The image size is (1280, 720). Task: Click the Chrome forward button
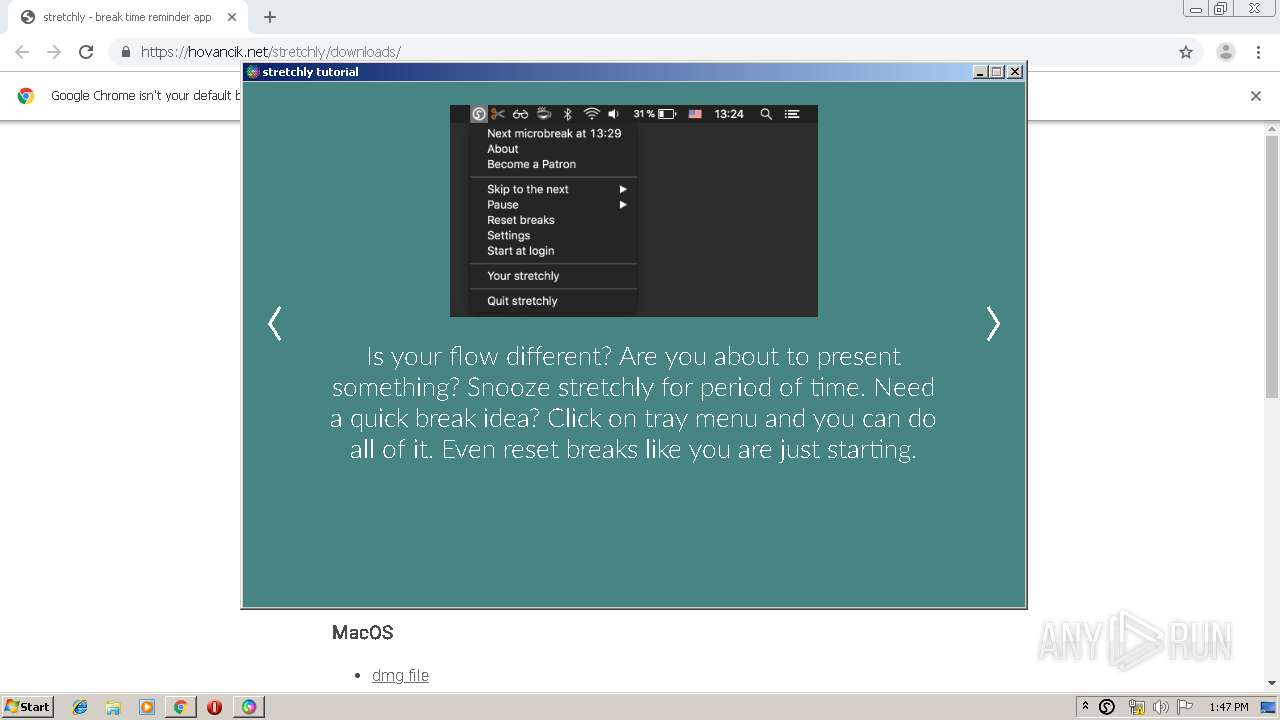(x=54, y=52)
